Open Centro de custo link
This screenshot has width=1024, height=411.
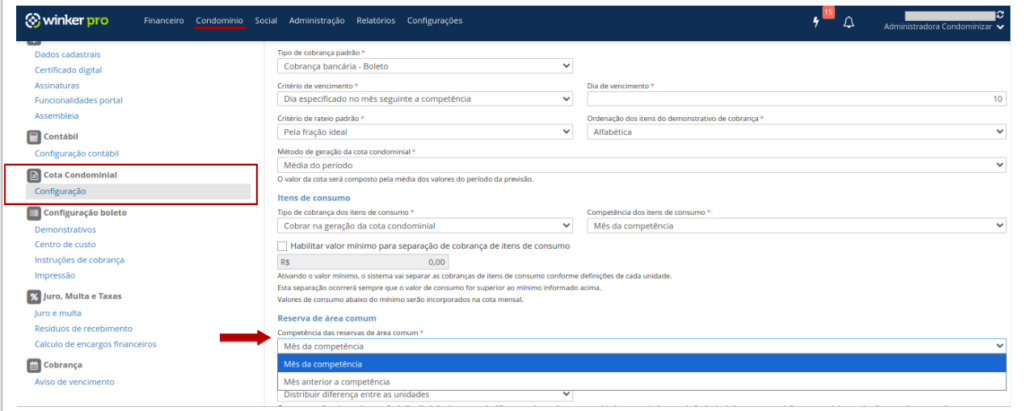tap(65, 244)
